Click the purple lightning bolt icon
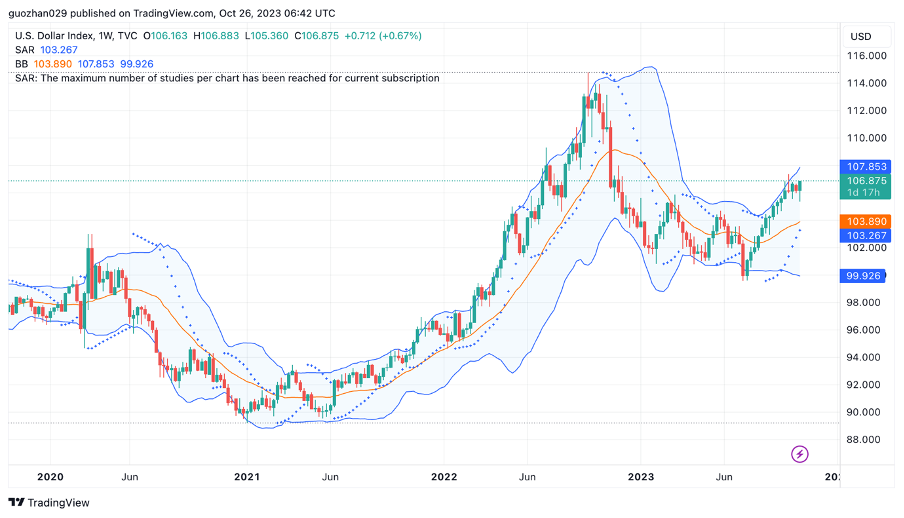The image size is (904, 518). coord(800,454)
